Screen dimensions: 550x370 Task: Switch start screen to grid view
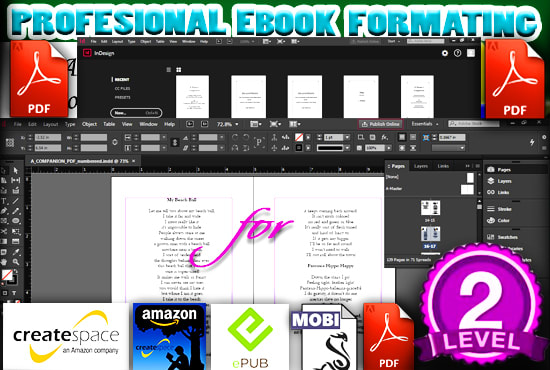(x=179, y=70)
